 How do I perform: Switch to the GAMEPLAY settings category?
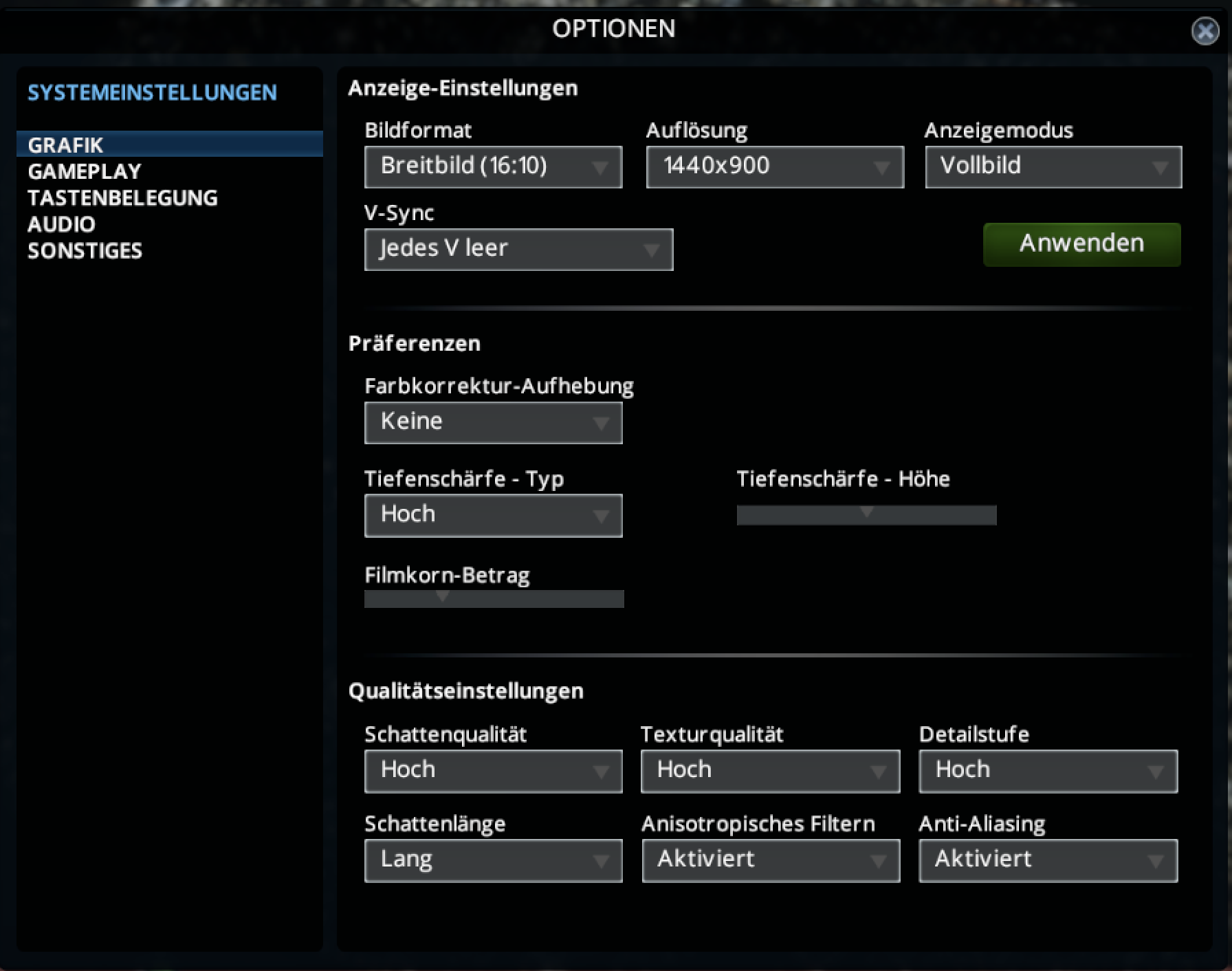click(x=85, y=171)
